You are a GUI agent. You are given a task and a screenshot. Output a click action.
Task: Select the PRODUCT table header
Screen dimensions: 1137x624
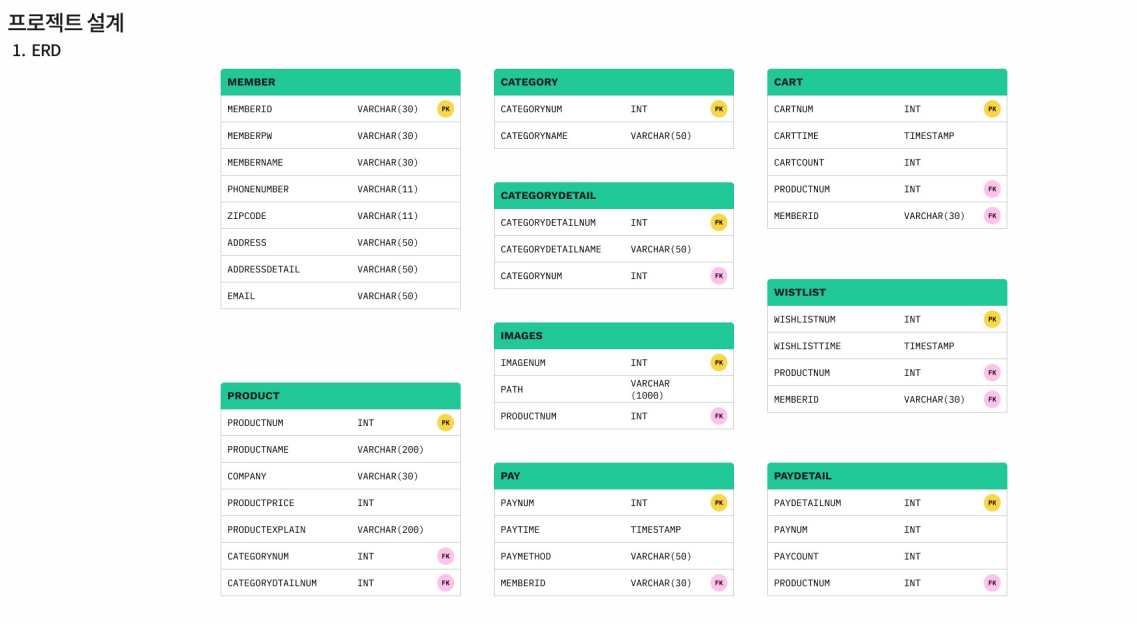[340, 396]
